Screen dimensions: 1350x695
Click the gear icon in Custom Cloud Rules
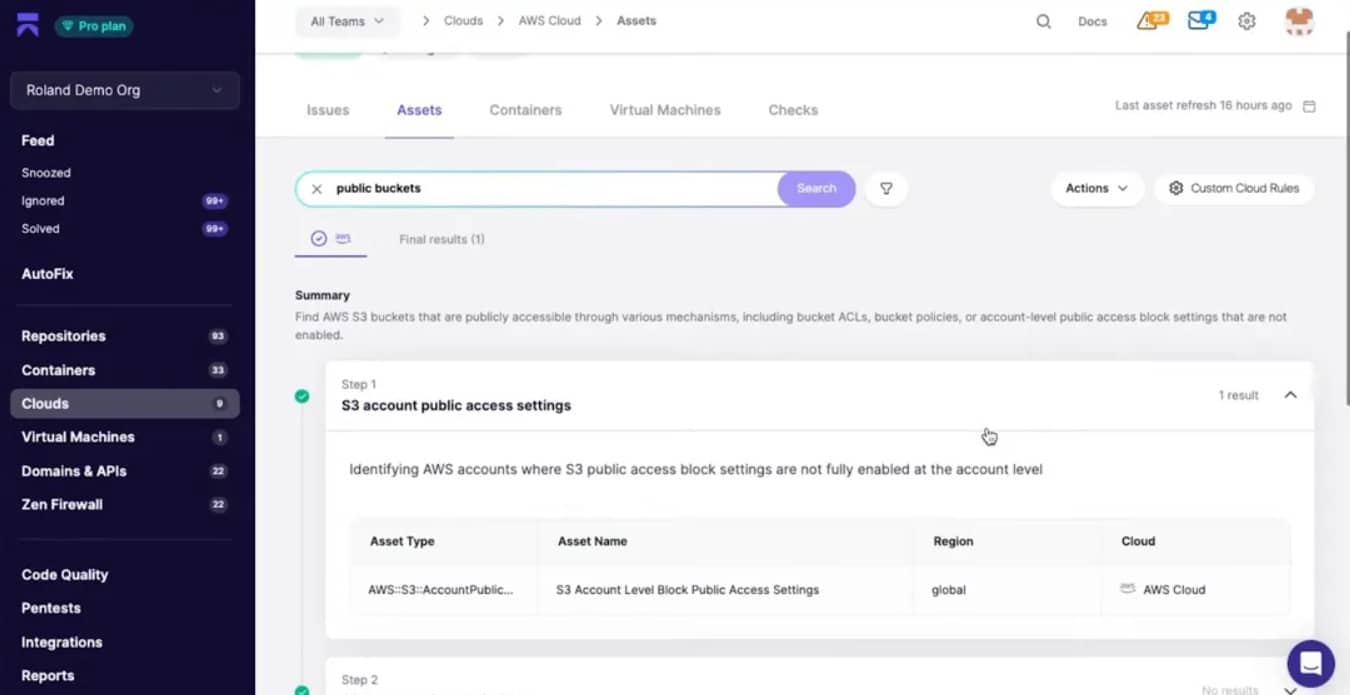(x=1176, y=188)
